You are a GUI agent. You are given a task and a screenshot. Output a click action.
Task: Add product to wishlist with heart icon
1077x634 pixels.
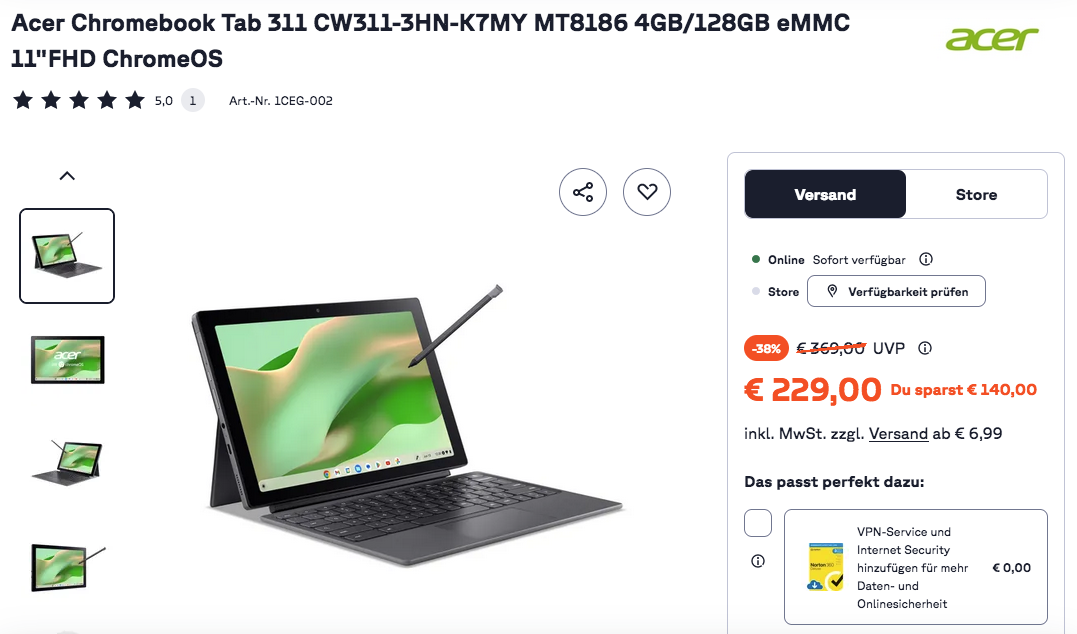pos(646,192)
